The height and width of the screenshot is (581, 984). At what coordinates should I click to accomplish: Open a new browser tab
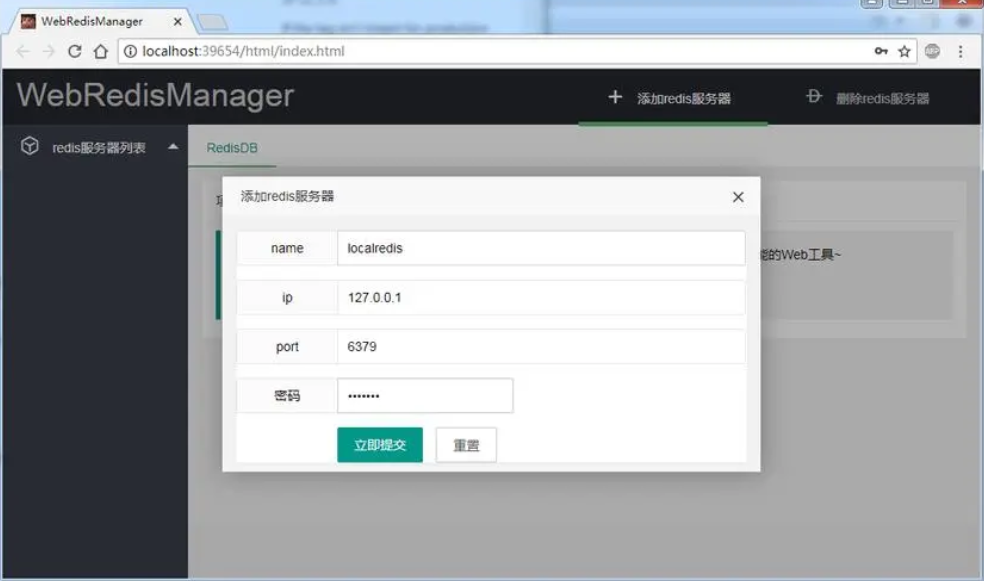(213, 23)
